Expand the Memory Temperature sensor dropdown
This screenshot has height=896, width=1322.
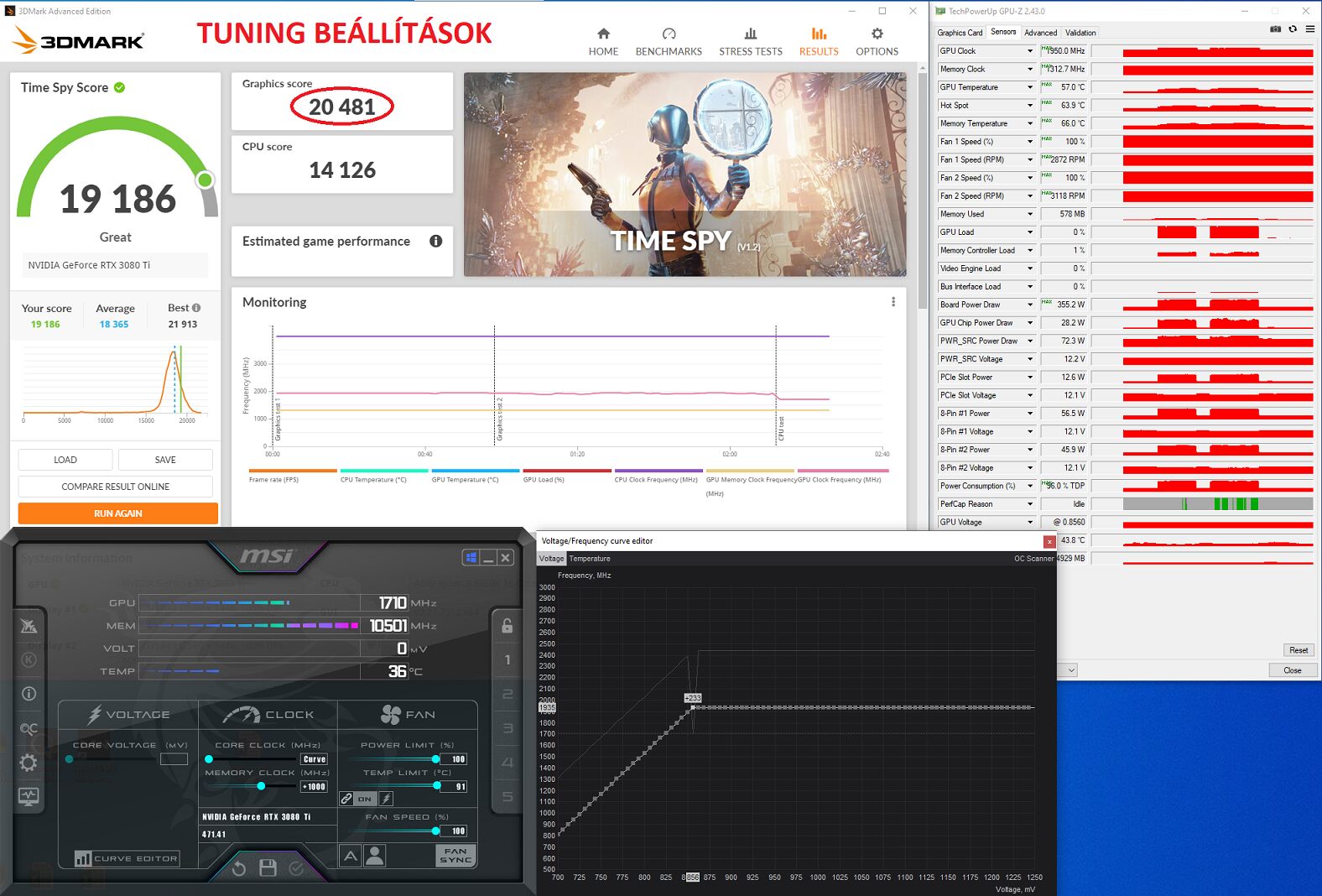1030,123
